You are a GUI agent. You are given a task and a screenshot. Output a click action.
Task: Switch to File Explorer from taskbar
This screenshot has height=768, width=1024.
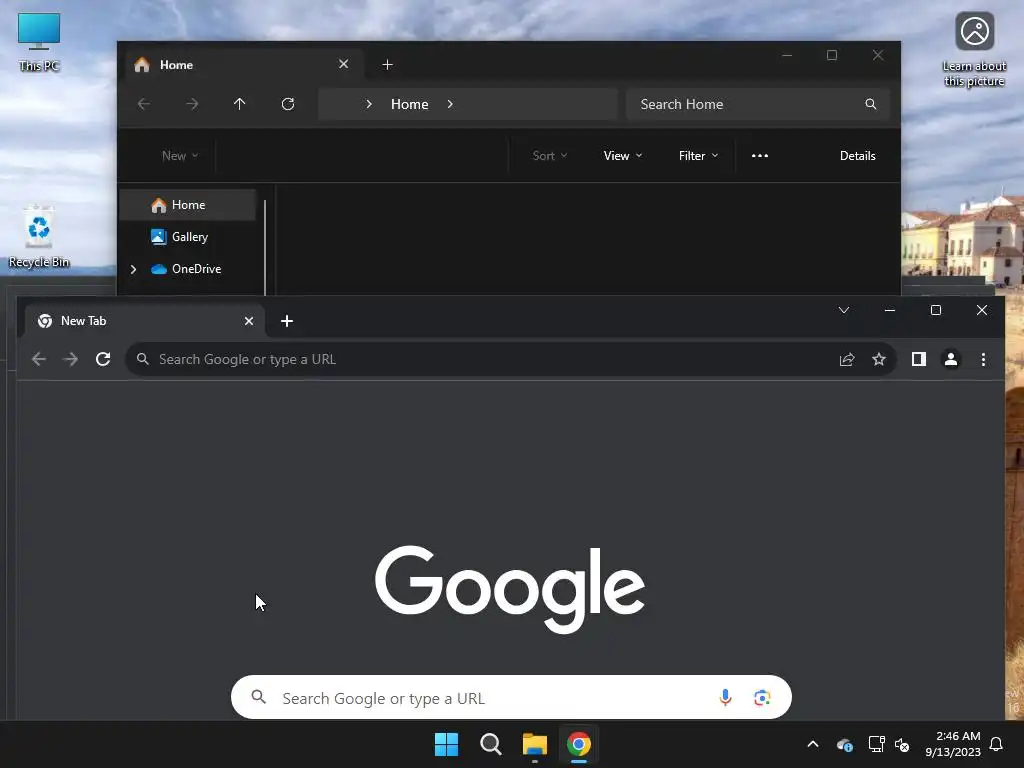pos(535,744)
